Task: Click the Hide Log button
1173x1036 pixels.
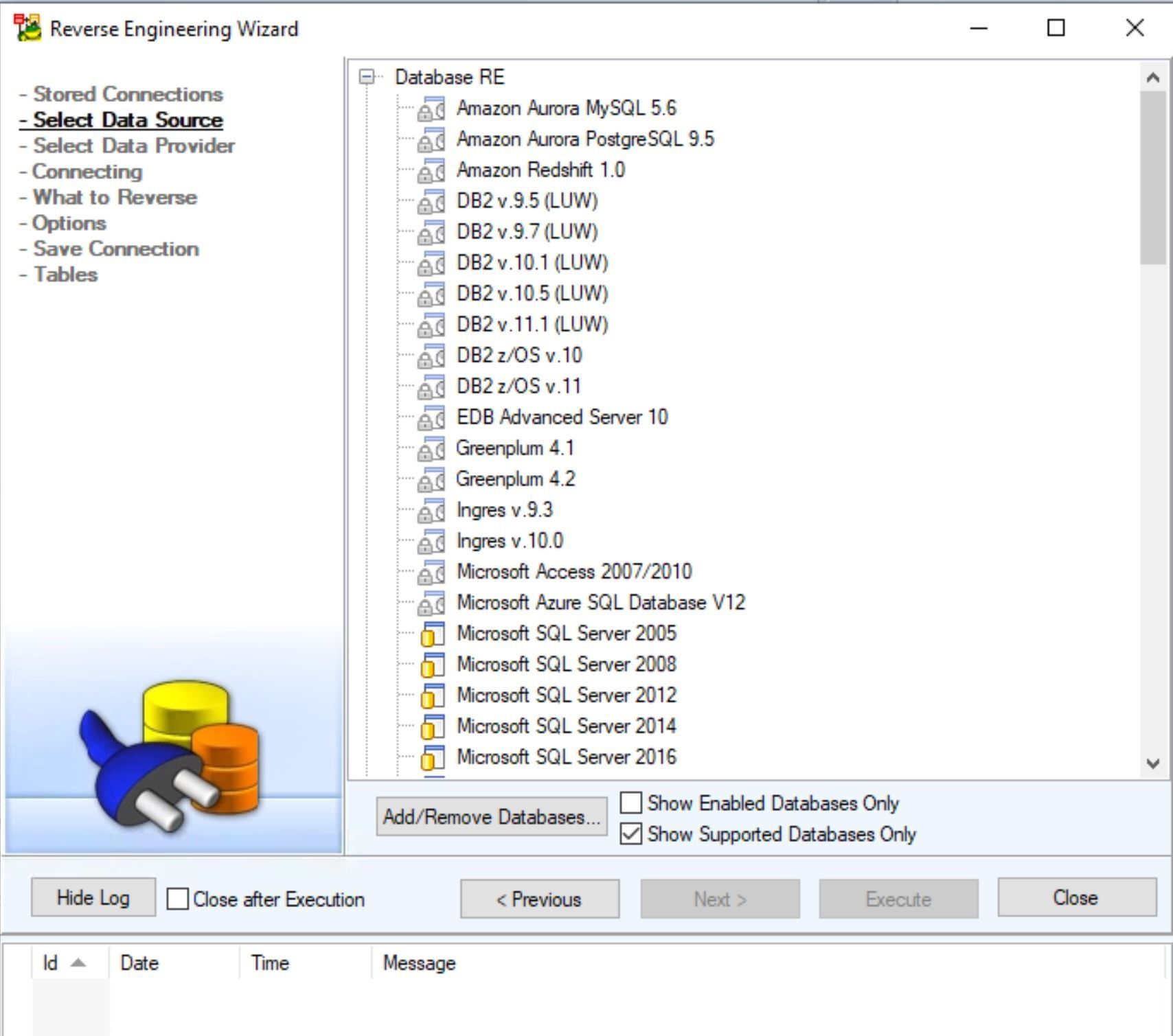Action: click(93, 897)
